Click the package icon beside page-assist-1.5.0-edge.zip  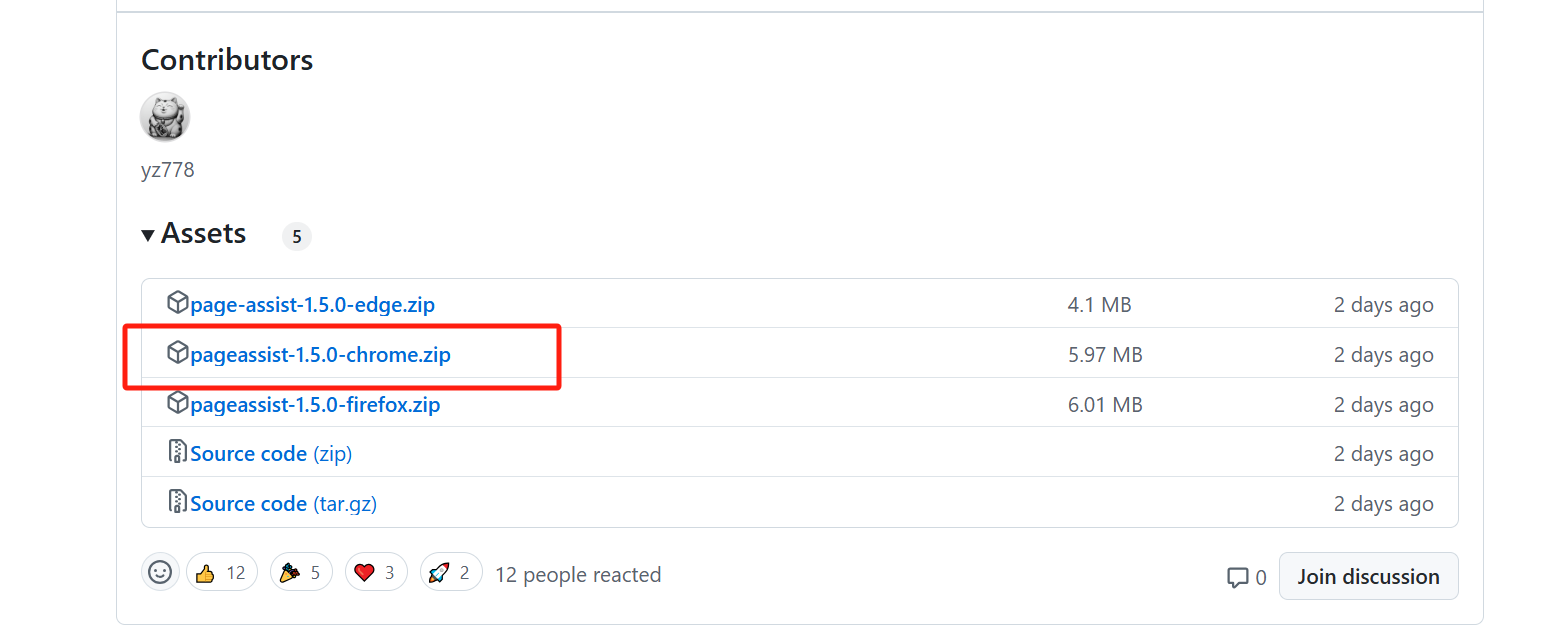click(x=177, y=303)
